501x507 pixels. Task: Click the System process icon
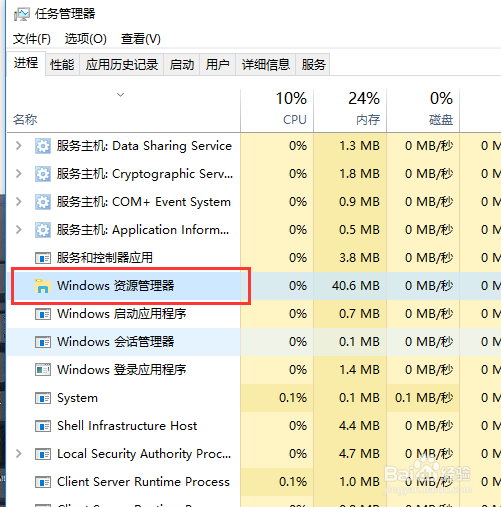pyautogui.click(x=43, y=398)
